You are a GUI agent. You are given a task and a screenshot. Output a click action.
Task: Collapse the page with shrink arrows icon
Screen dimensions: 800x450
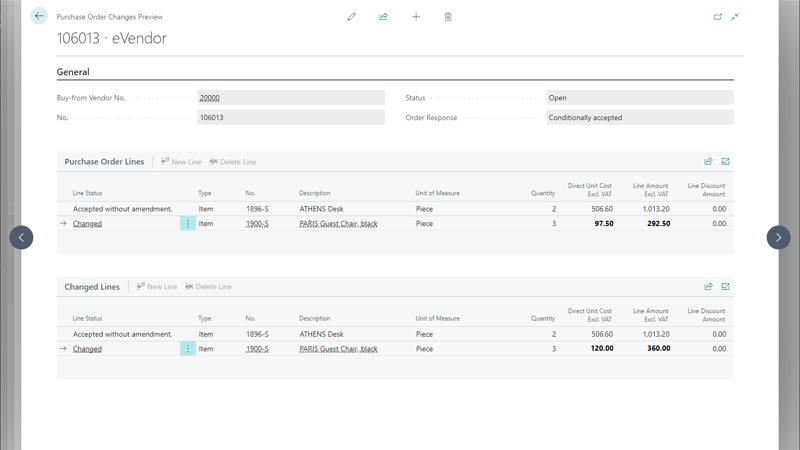[x=735, y=17]
